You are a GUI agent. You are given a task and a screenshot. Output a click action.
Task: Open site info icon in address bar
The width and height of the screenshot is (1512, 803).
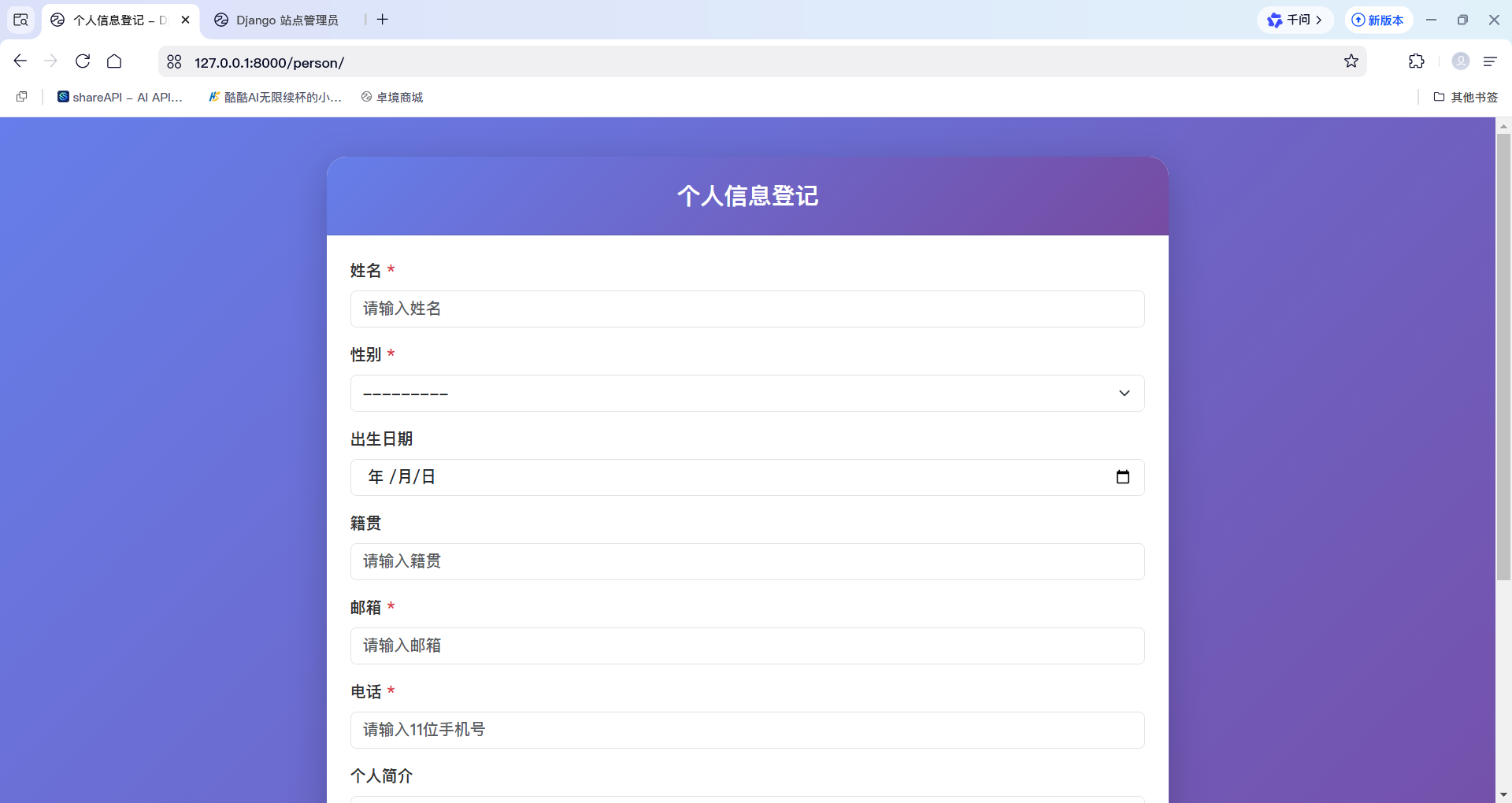tap(174, 62)
